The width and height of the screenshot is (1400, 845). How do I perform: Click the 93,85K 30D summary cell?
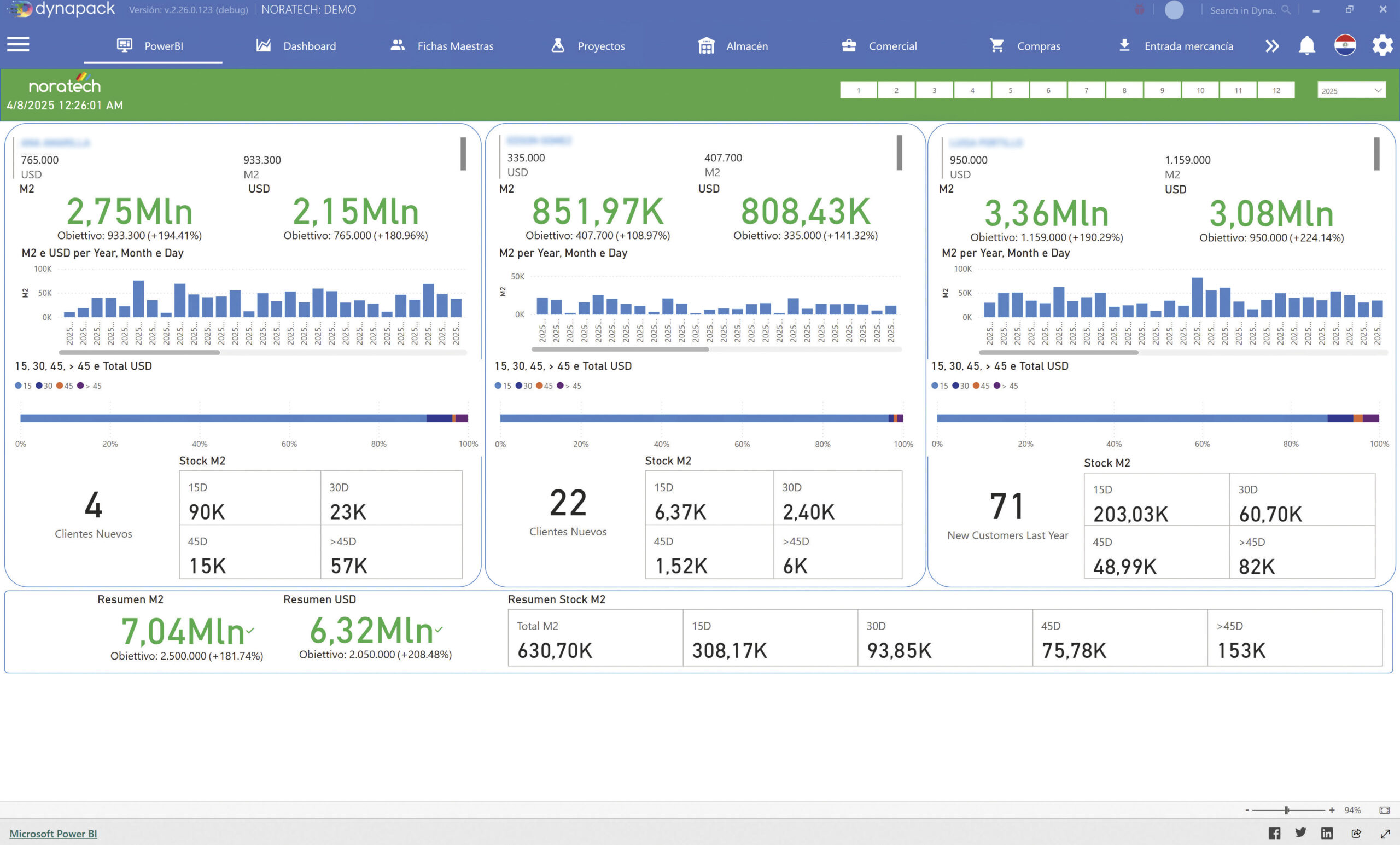click(945, 638)
